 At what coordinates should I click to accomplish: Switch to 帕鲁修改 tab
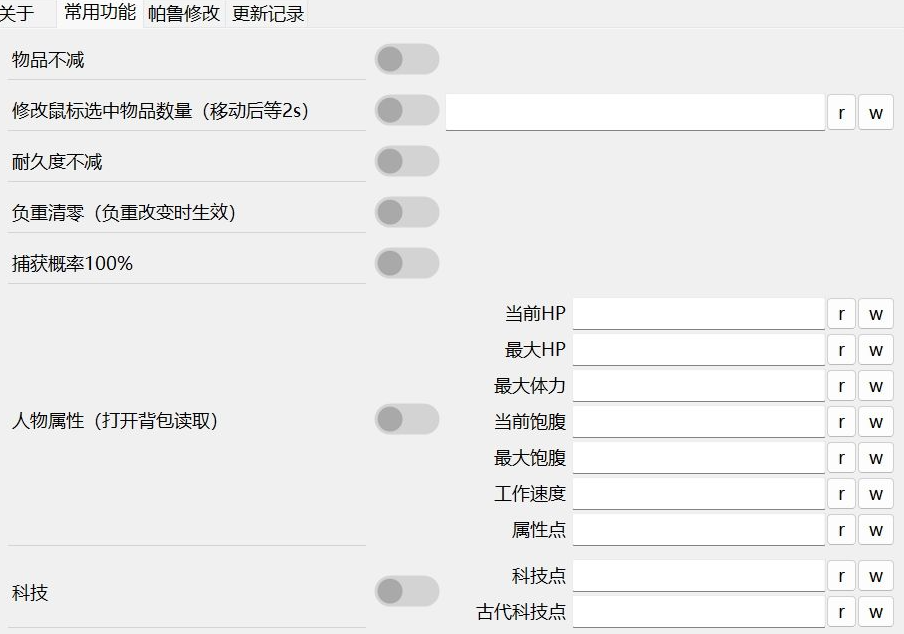184,14
